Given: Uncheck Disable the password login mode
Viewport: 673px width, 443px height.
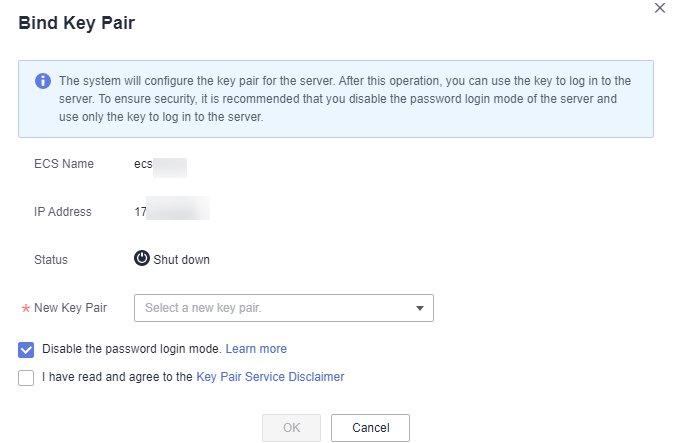Looking at the screenshot, I should click(x=26, y=349).
